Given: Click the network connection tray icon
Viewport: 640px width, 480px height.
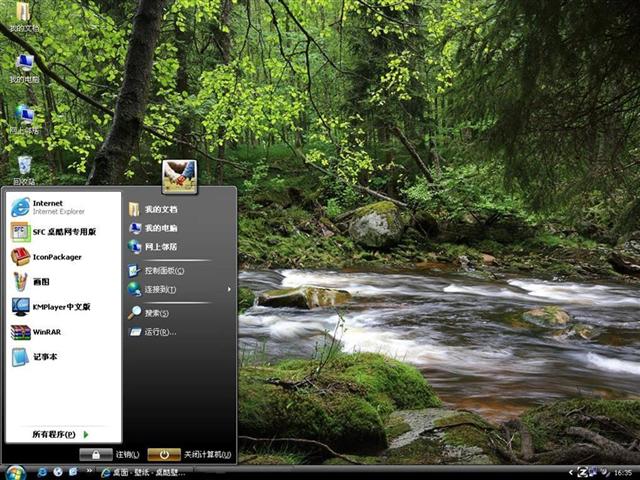Looking at the screenshot, I should coord(593,472).
